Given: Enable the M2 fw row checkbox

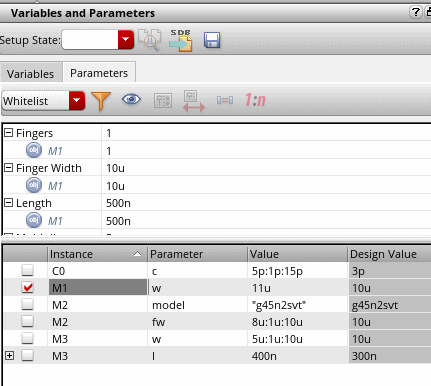Looking at the screenshot, I should [27, 321].
